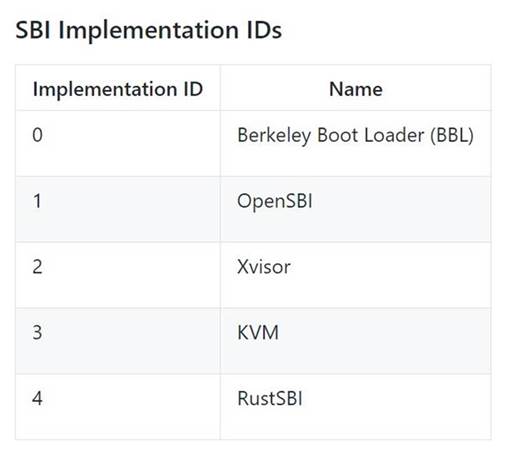Select the KVM name cell
The height and width of the screenshot is (456, 508).
tap(356, 341)
